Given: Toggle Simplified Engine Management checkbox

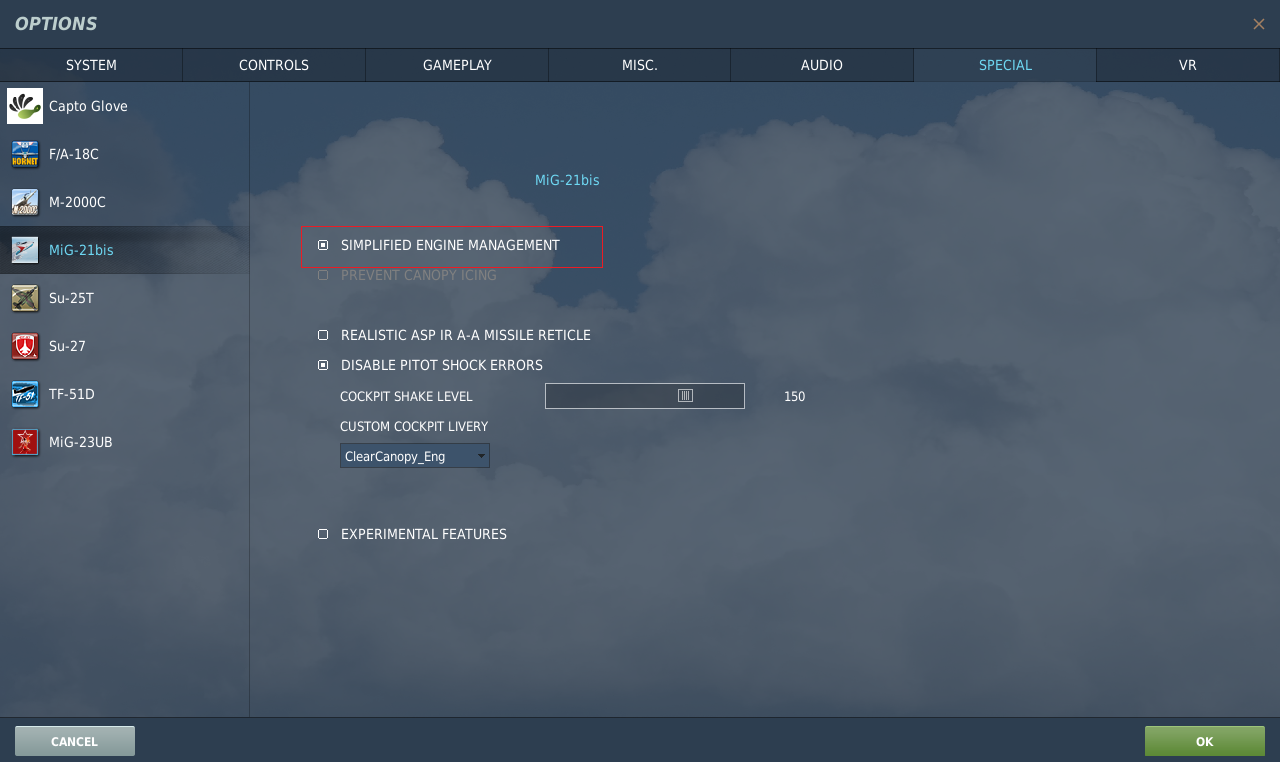Looking at the screenshot, I should (323, 245).
